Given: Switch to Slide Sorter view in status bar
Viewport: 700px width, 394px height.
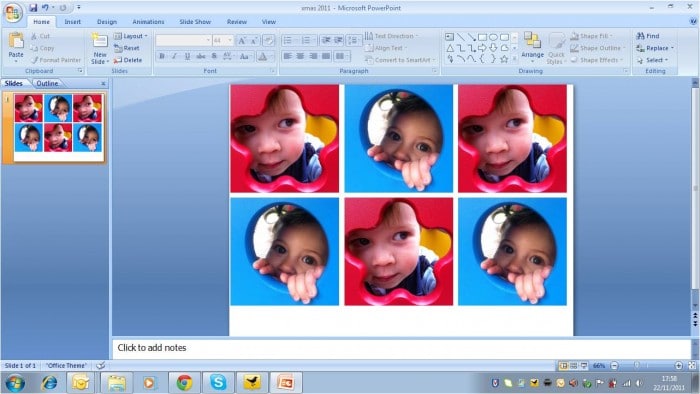Looking at the screenshot, I should click(574, 365).
